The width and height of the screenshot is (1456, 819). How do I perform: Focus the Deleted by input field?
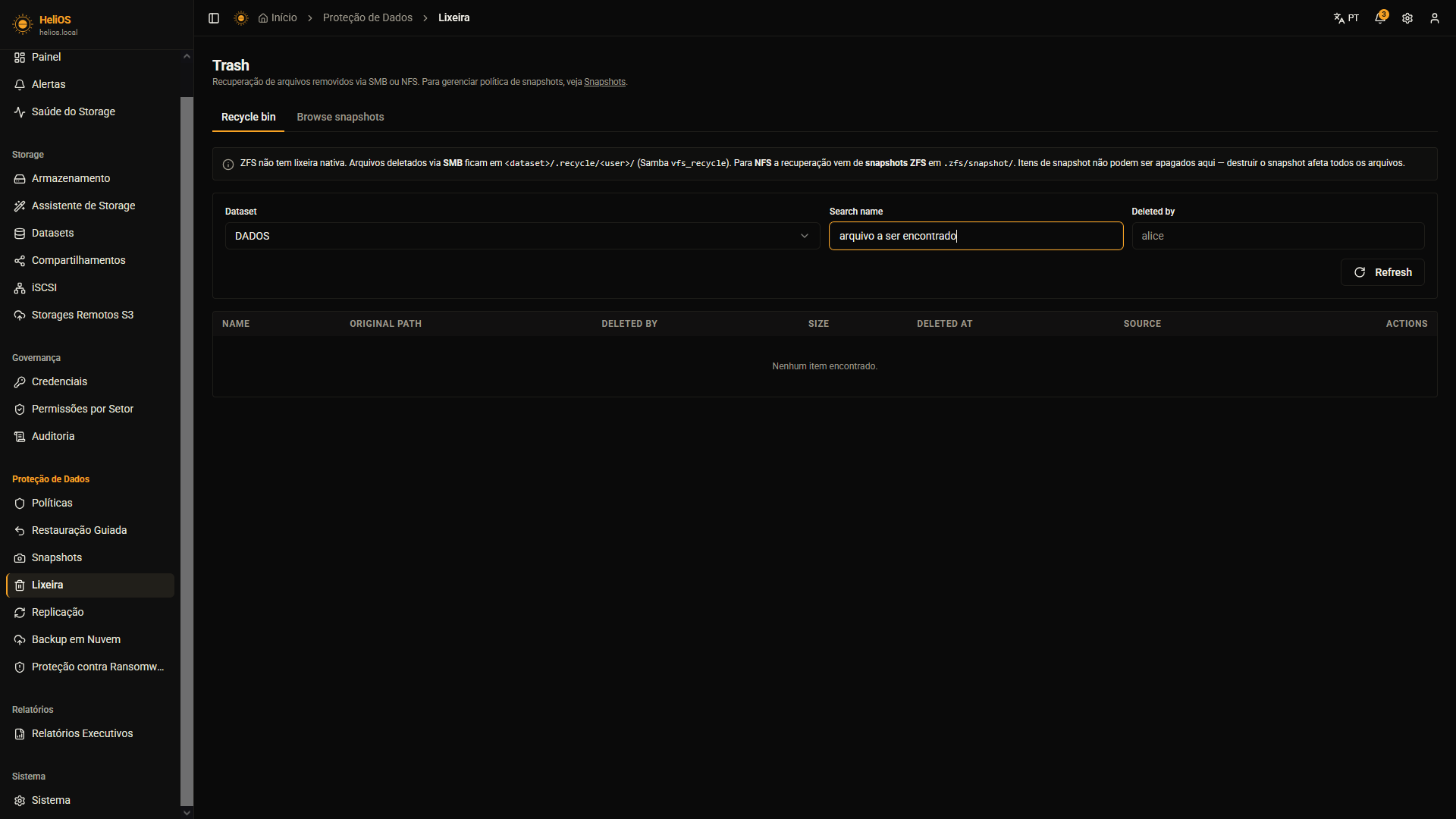click(x=1278, y=236)
